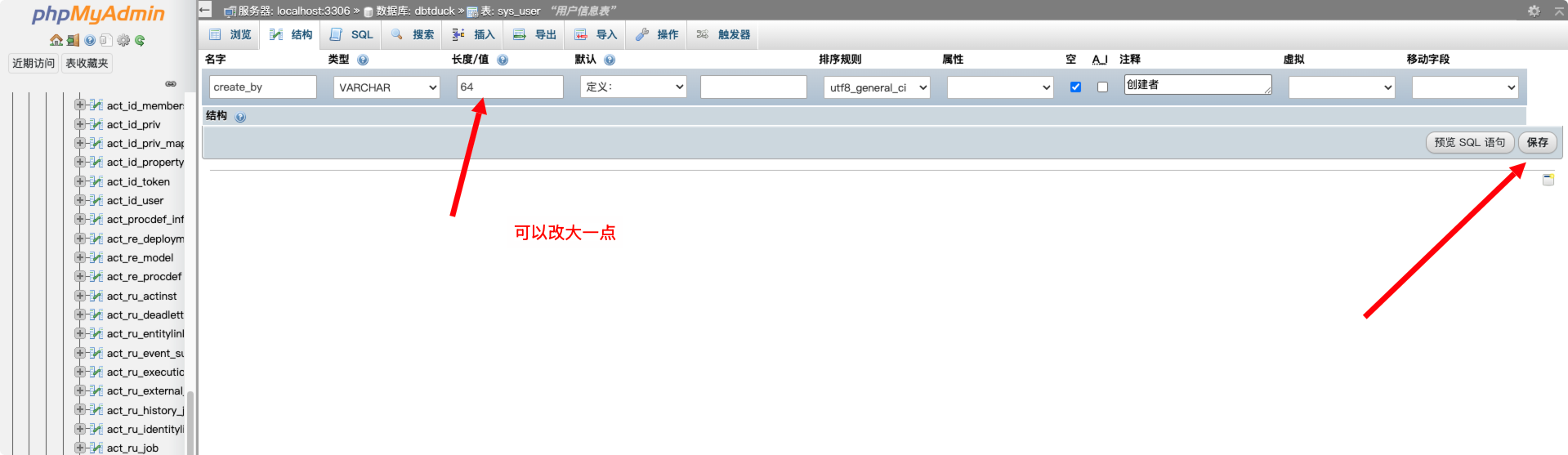This screenshot has width=1568, height=455.
Task: Open act_procdef_inf table in tree
Action: (145, 219)
